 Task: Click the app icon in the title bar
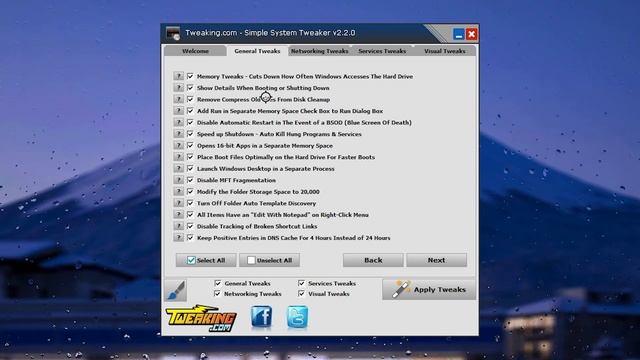pos(173,33)
